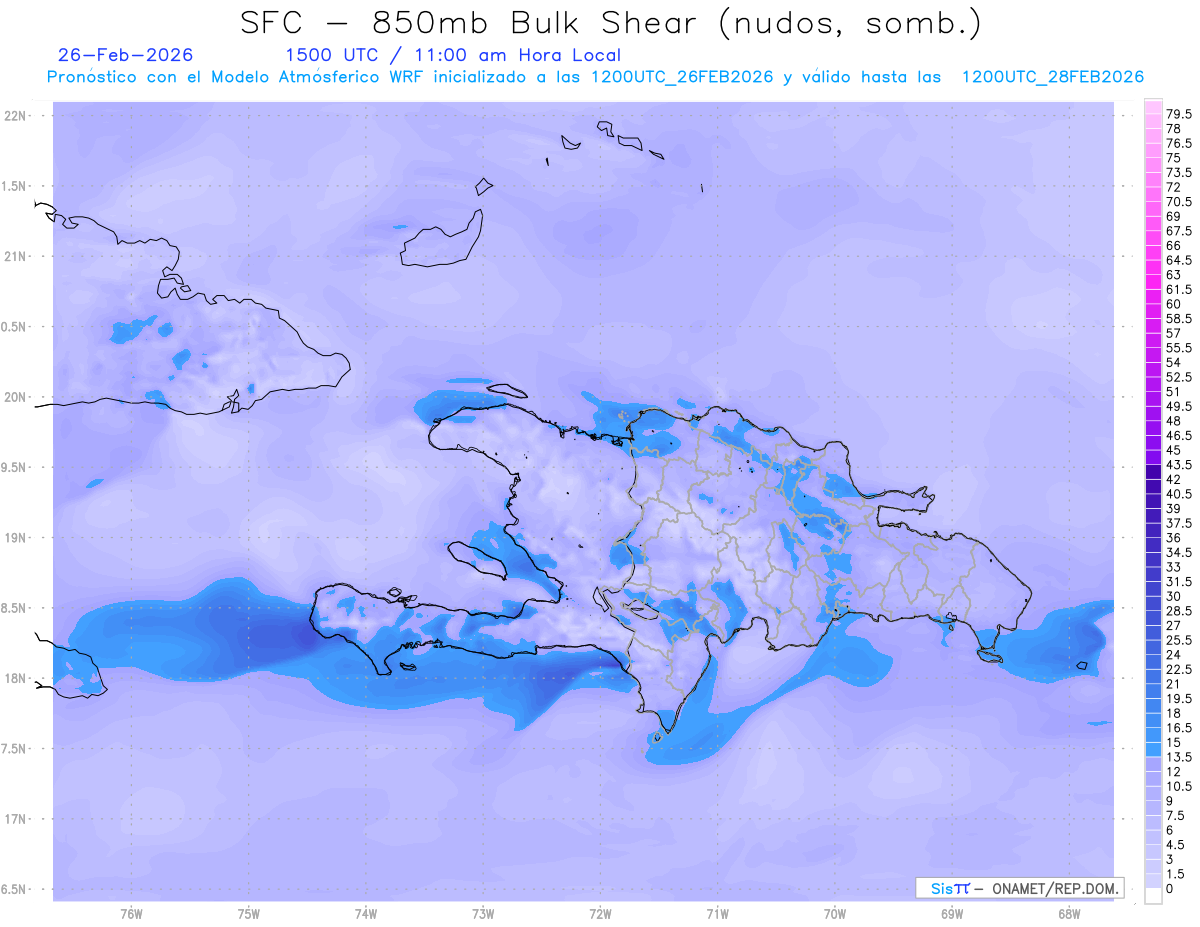The image size is (1200, 927).
Task: Click the longitude axis label "76W"
Action: coord(131,914)
